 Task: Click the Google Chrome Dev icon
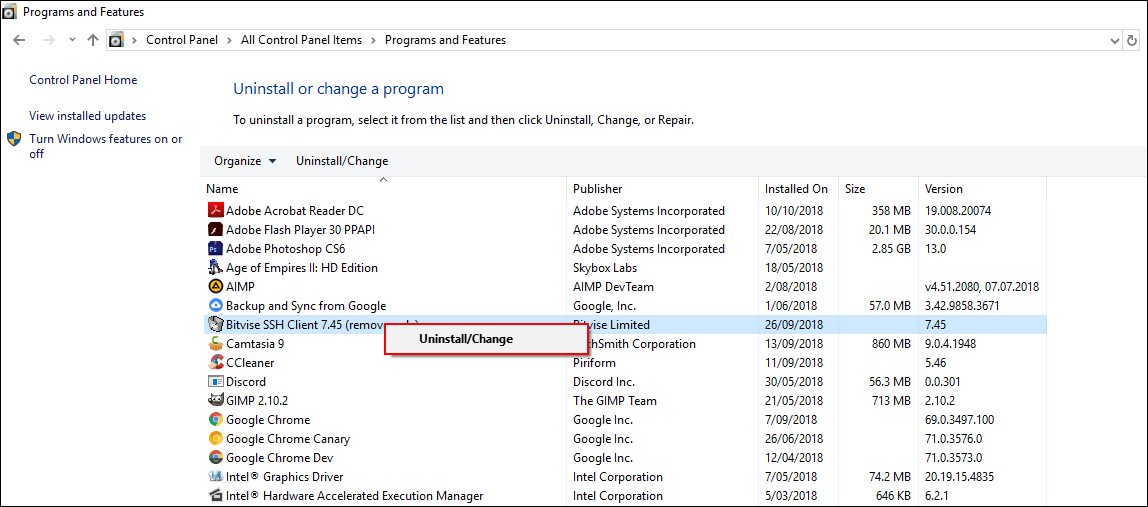pos(215,458)
